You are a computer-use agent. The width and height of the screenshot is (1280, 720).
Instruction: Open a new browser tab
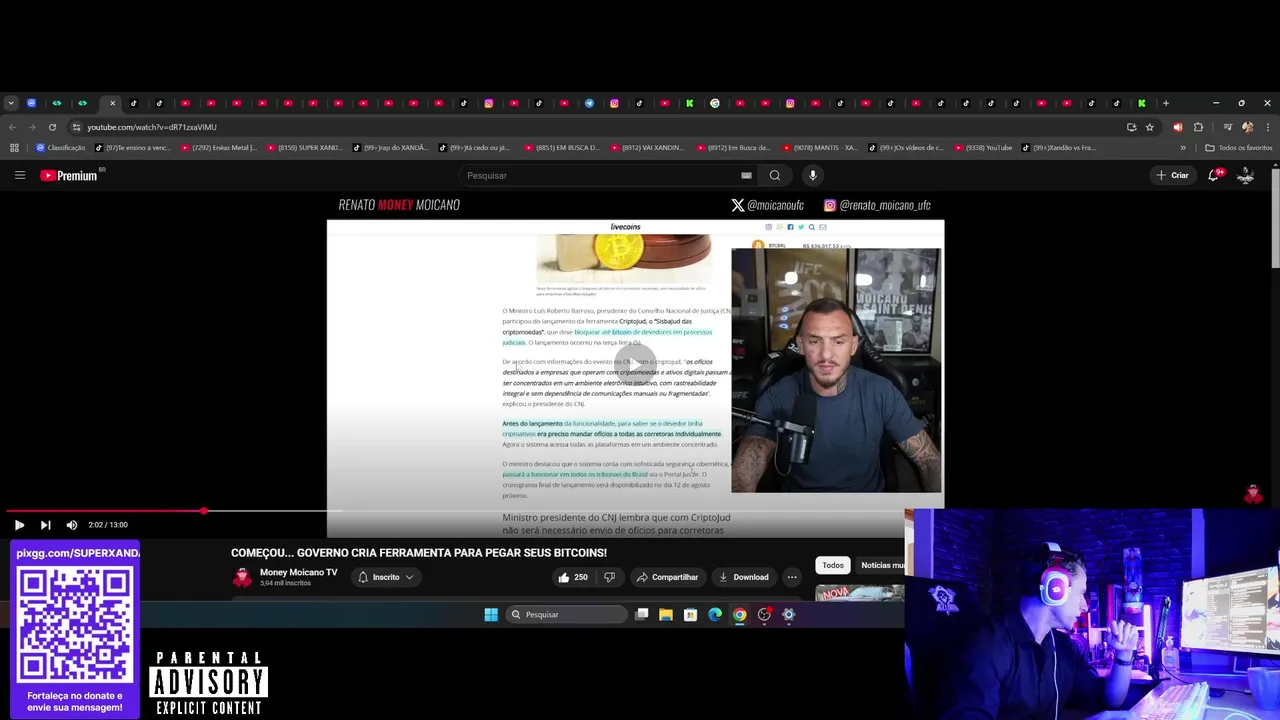click(1165, 103)
